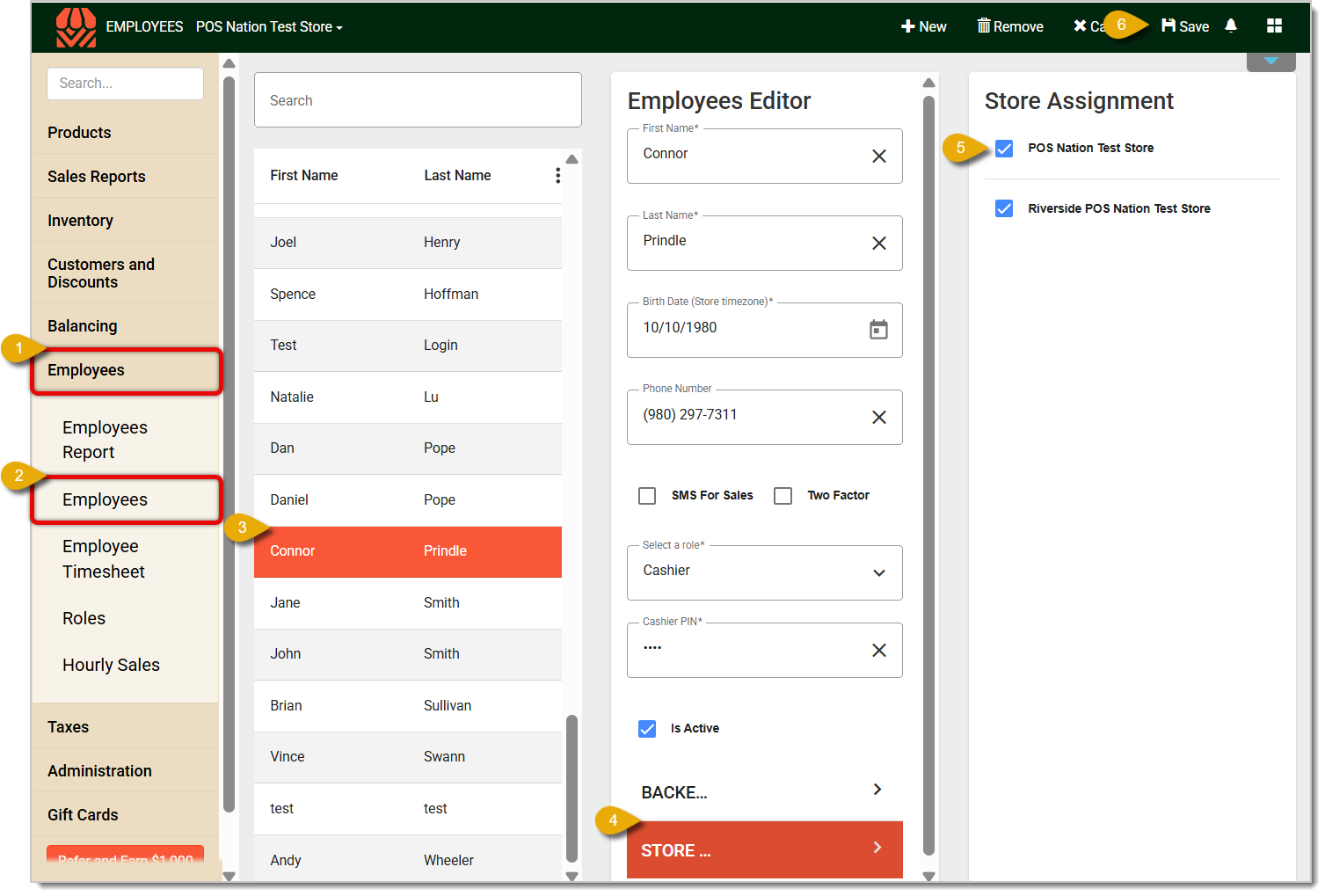Image resolution: width=1325 pixels, height=896 pixels.
Task: Uncheck POS Nation Test Store assignment
Action: pos(1004,149)
